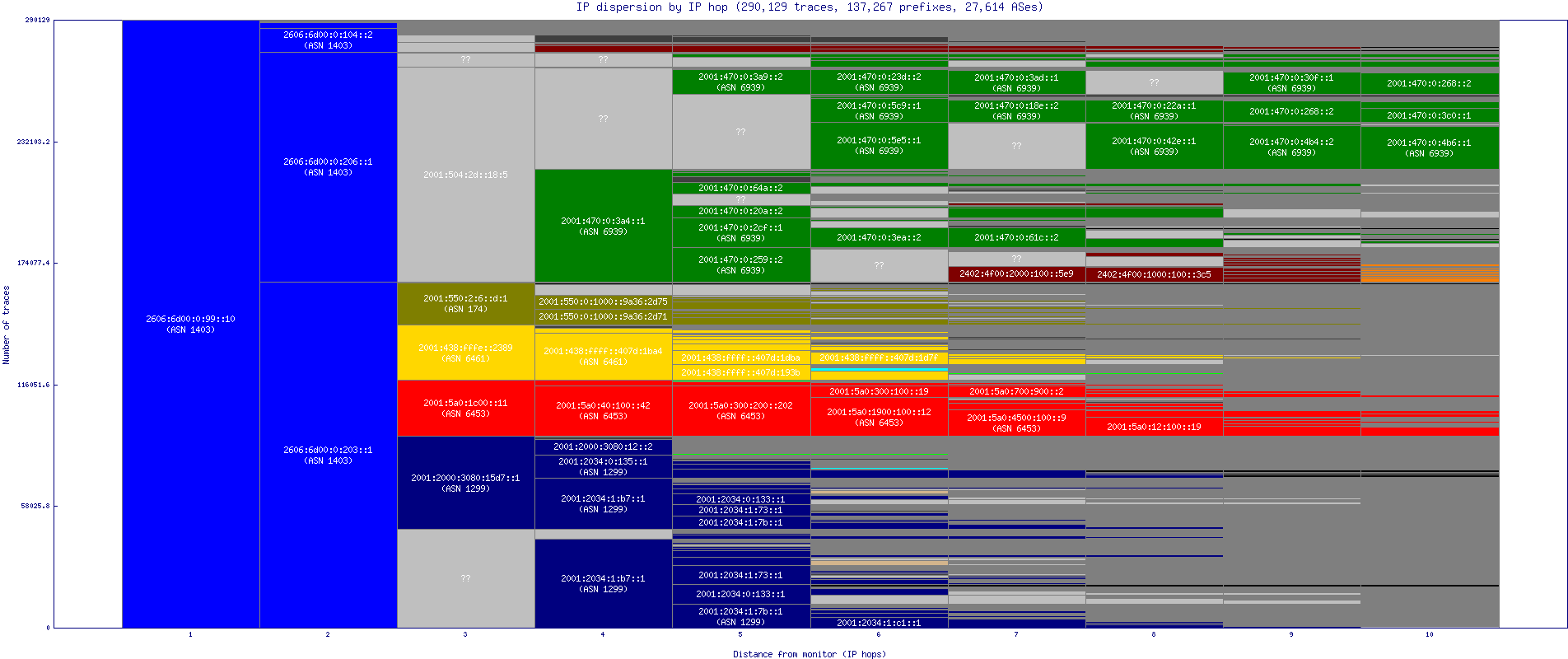Select the 2001:470:0:3ea::2 block
The width and height of the screenshot is (1568, 659).
click(880, 237)
